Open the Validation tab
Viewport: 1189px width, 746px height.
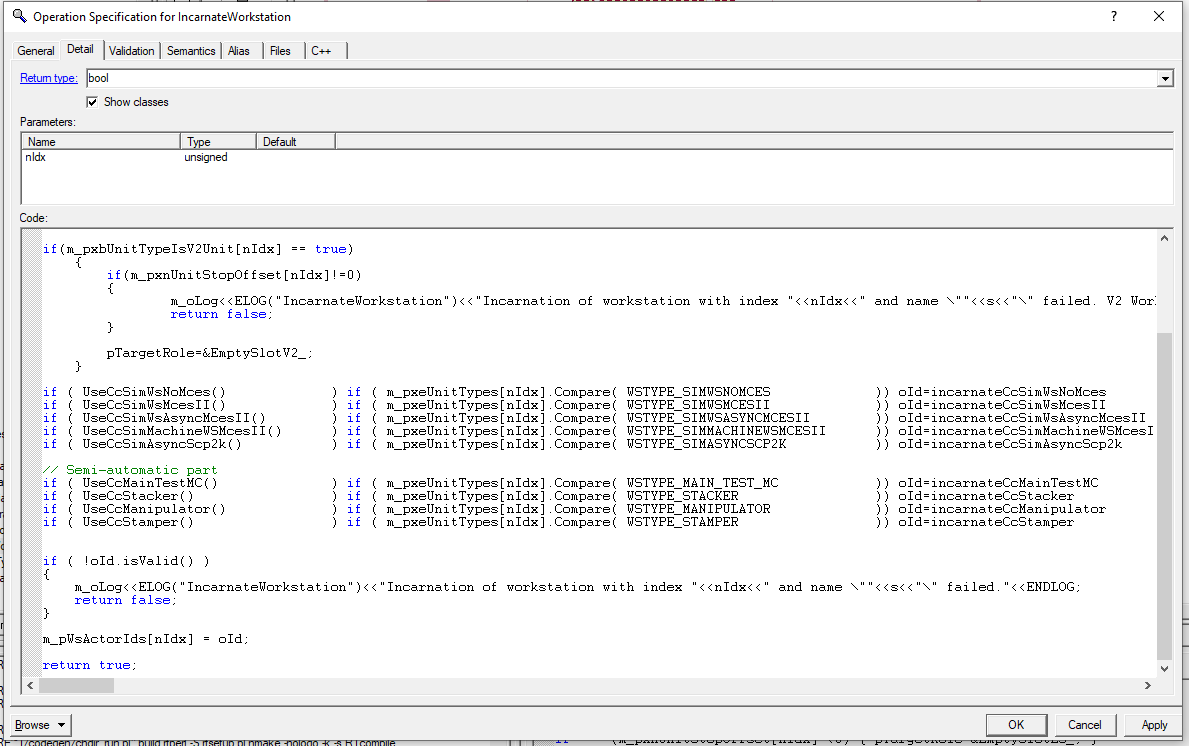click(131, 50)
